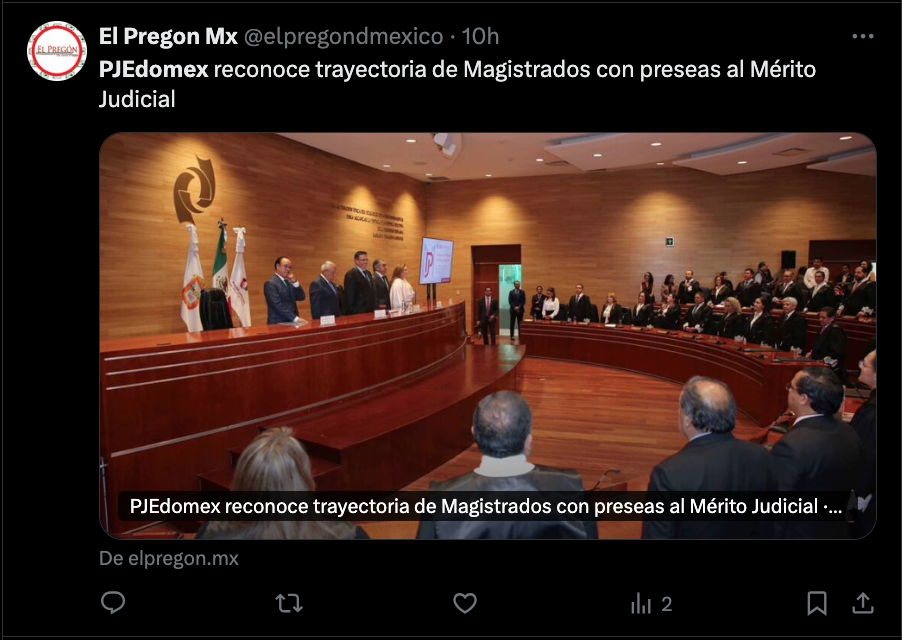Open the De elpregon.mx source link

click(x=169, y=558)
